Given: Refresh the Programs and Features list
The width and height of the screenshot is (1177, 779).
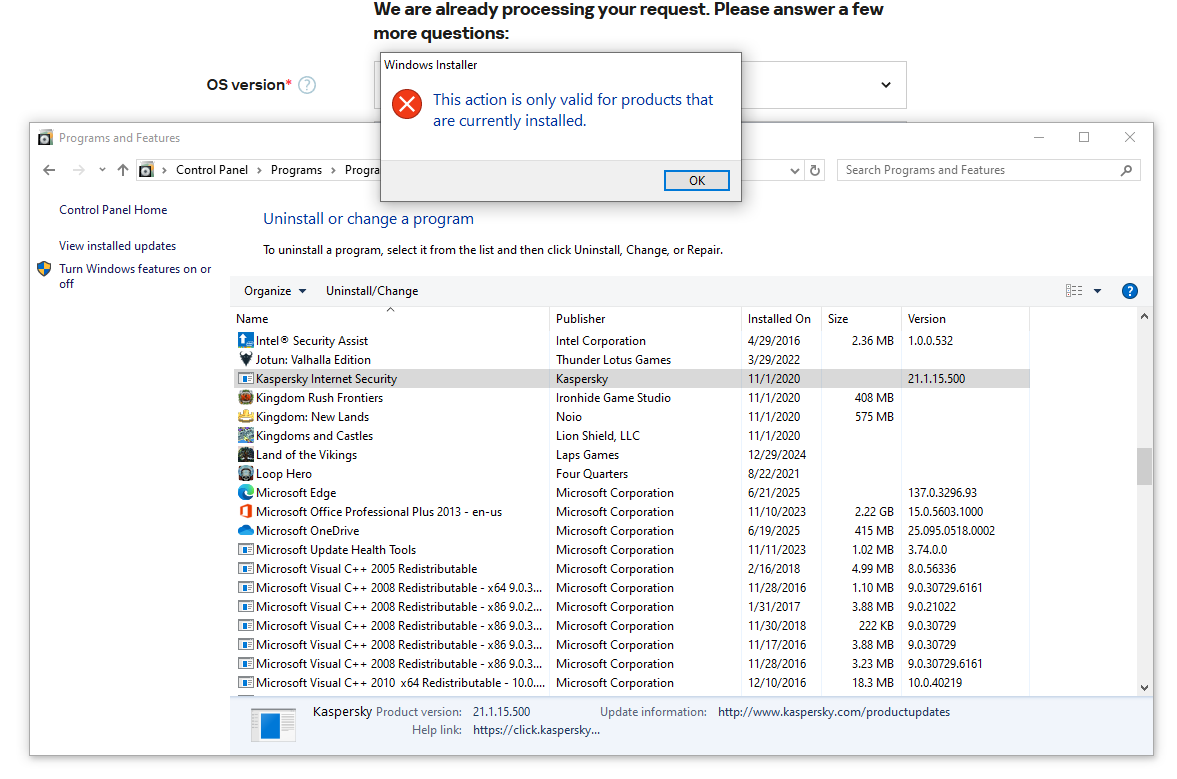Looking at the screenshot, I should point(815,170).
